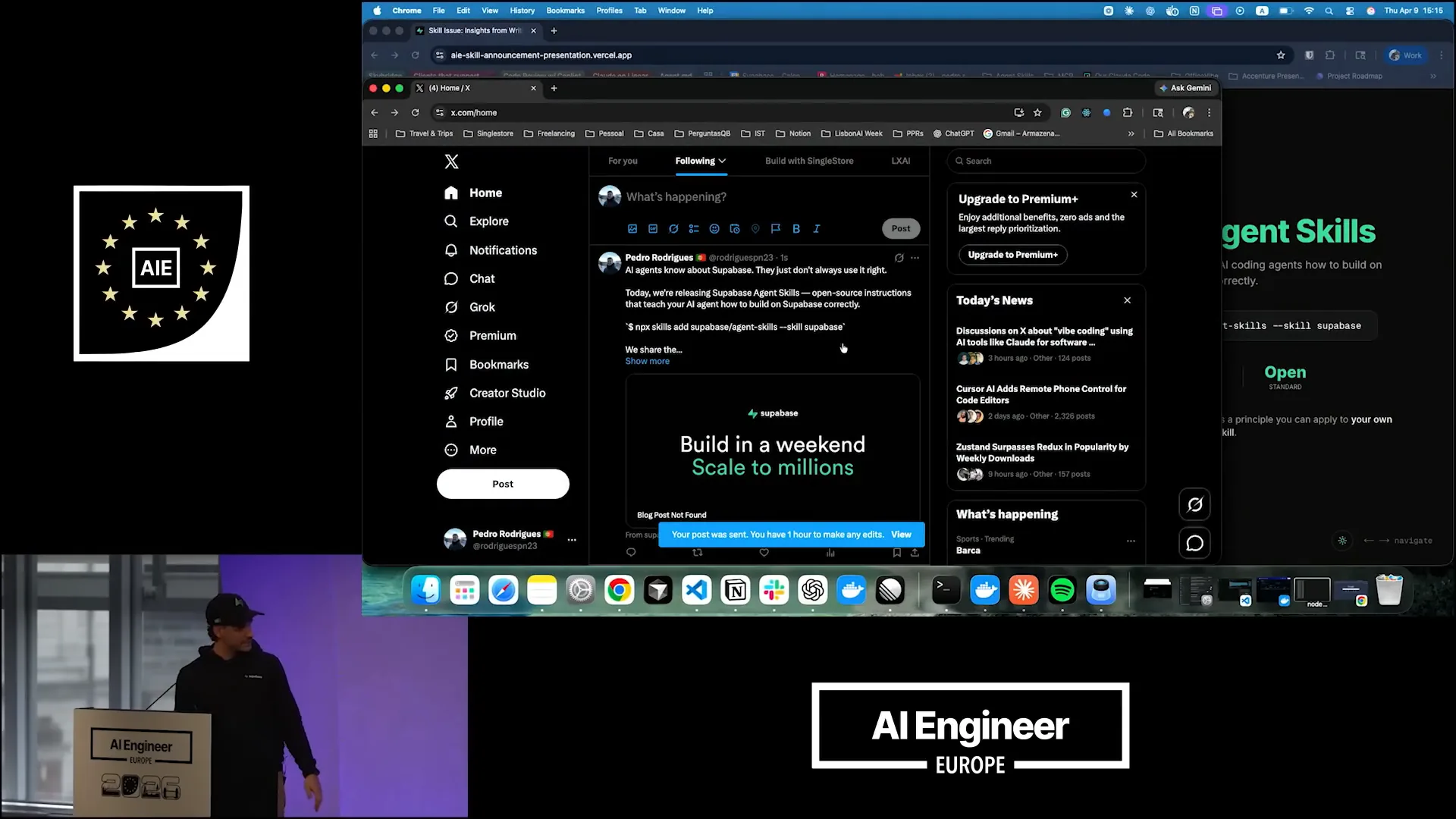Open Notion app in the Dock
This screenshot has height=819, width=1456.
[x=736, y=590]
